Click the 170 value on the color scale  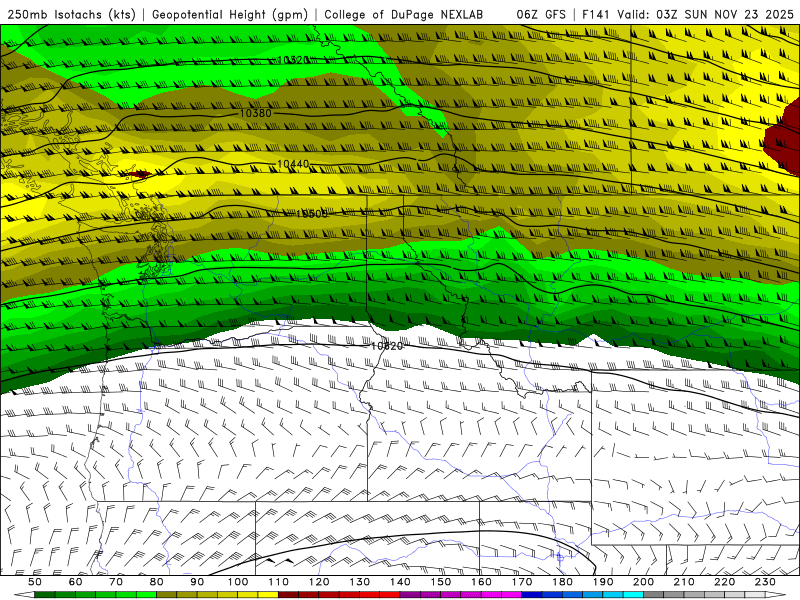click(522, 582)
